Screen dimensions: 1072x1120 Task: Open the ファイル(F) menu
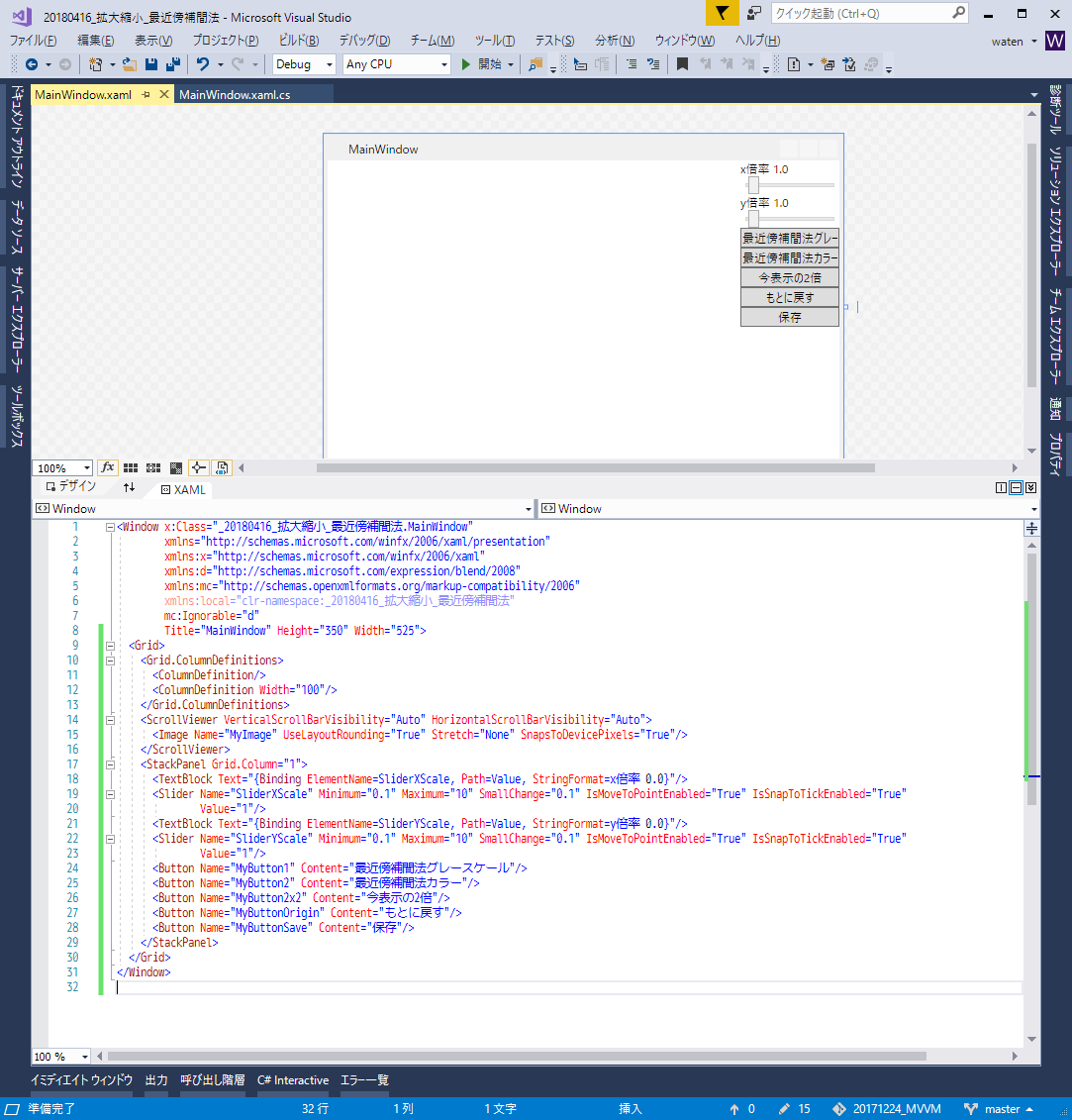click(x=33, y=41)
